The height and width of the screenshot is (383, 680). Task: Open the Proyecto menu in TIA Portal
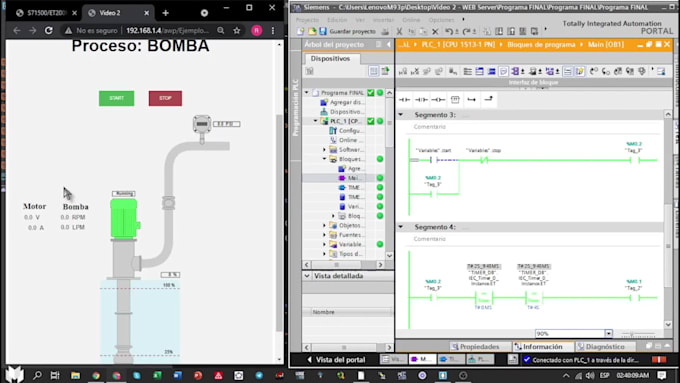point(307,20)
